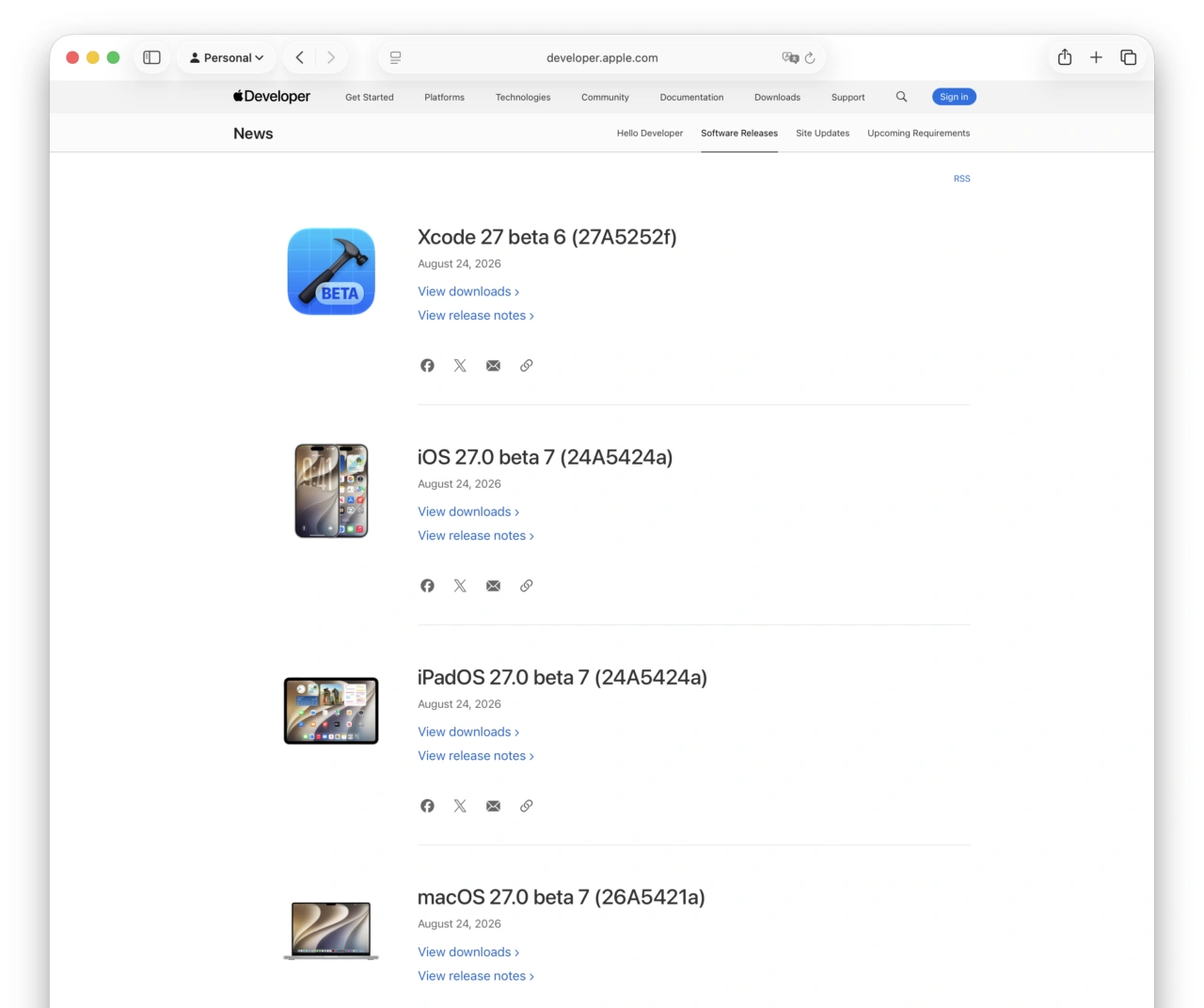Viewport: 1204px width, 1008px height.
Task: View release notes for Xcode 27 beta 6
Action: click(x=476, y=316)
